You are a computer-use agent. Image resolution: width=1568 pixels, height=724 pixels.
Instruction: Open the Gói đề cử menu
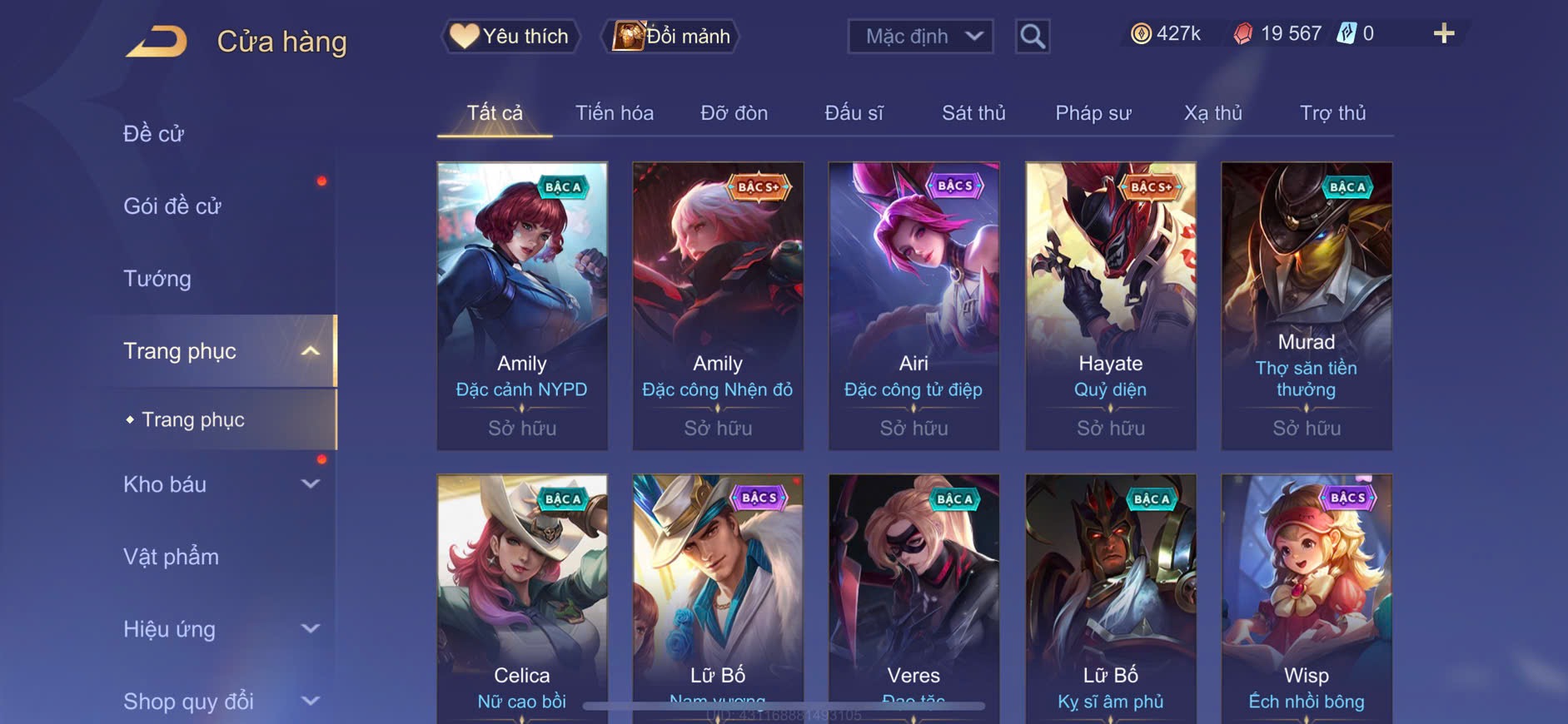click(x=172, y=206)
